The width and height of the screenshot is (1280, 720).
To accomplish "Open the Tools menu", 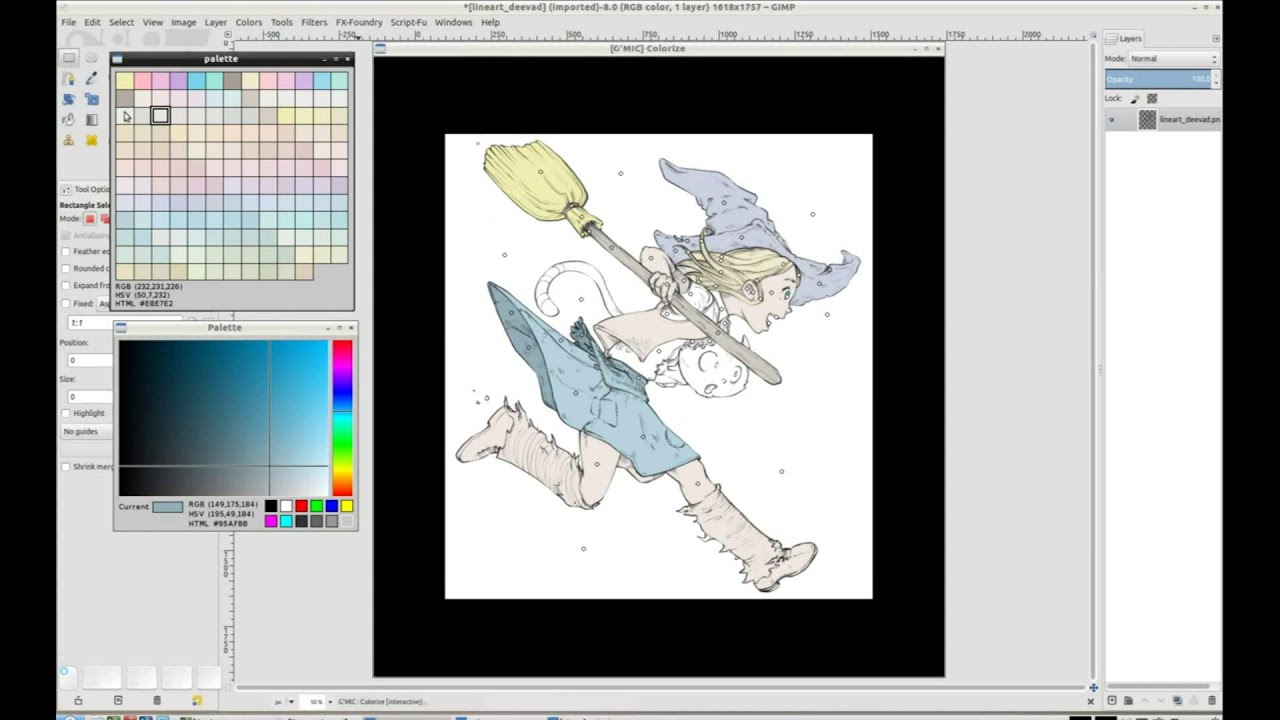I will 281,22.
